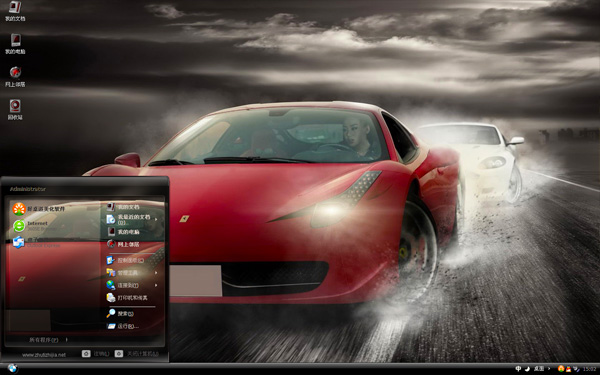This screenshot has width=600, height=375.
Task: Click the 注销 log off button
Action: coord(96,354)
